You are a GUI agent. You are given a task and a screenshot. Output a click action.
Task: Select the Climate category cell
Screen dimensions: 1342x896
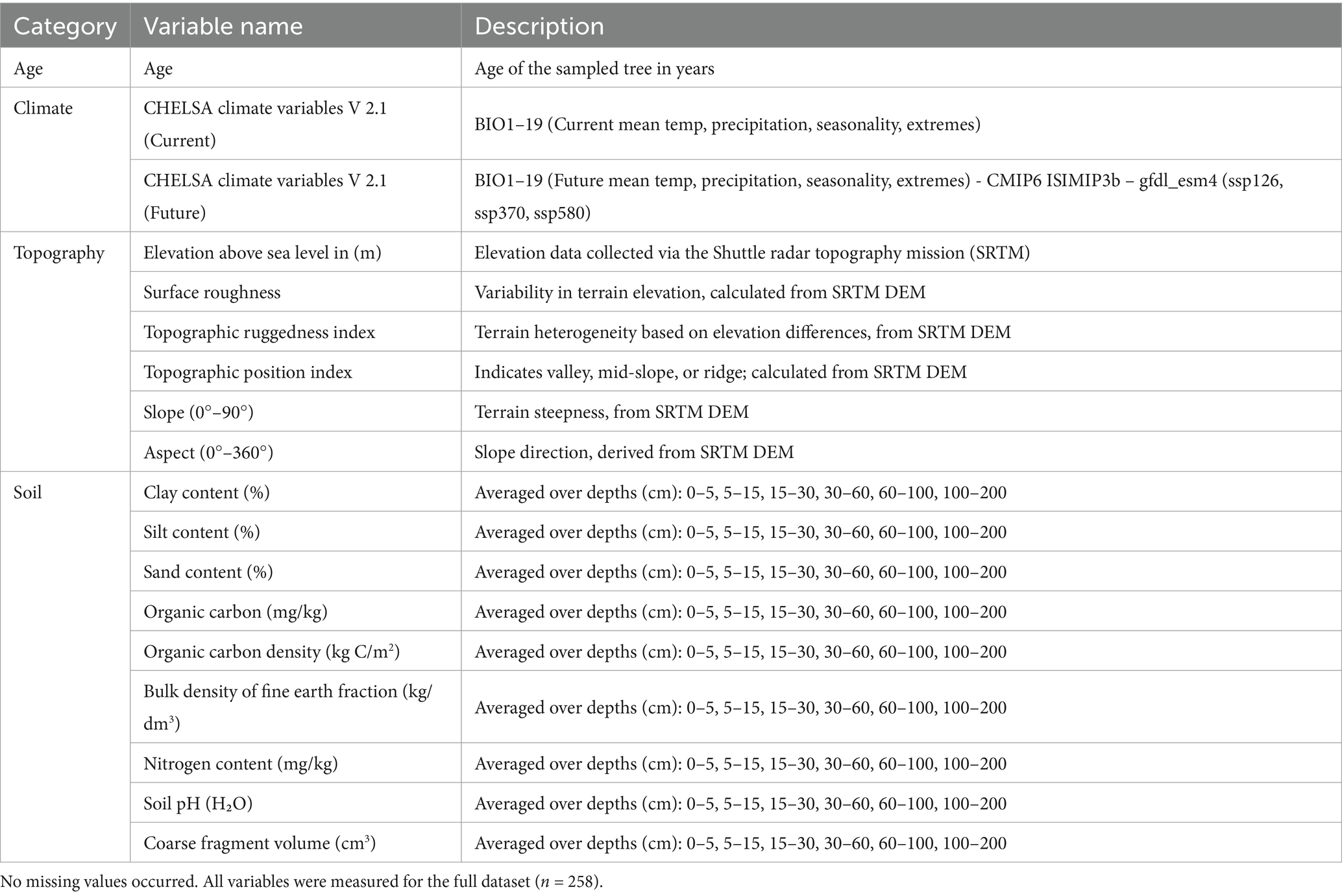[43, 108]
